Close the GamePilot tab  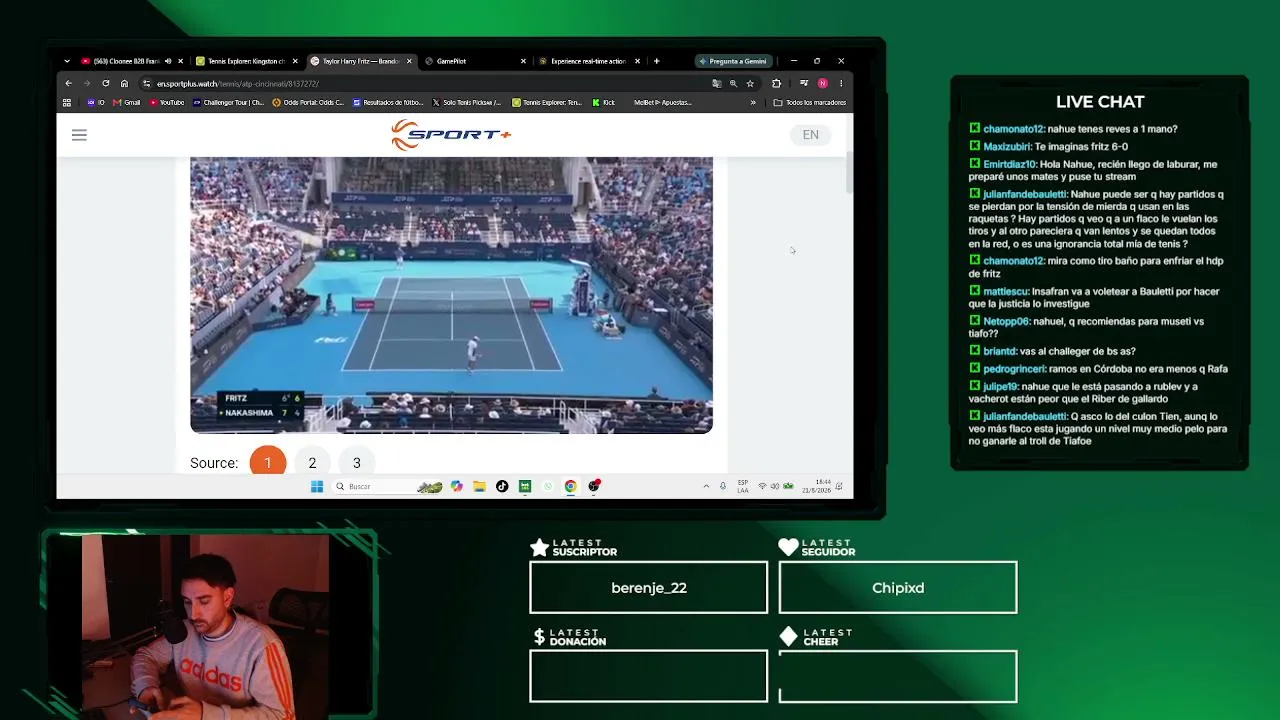tap(523, 61)
